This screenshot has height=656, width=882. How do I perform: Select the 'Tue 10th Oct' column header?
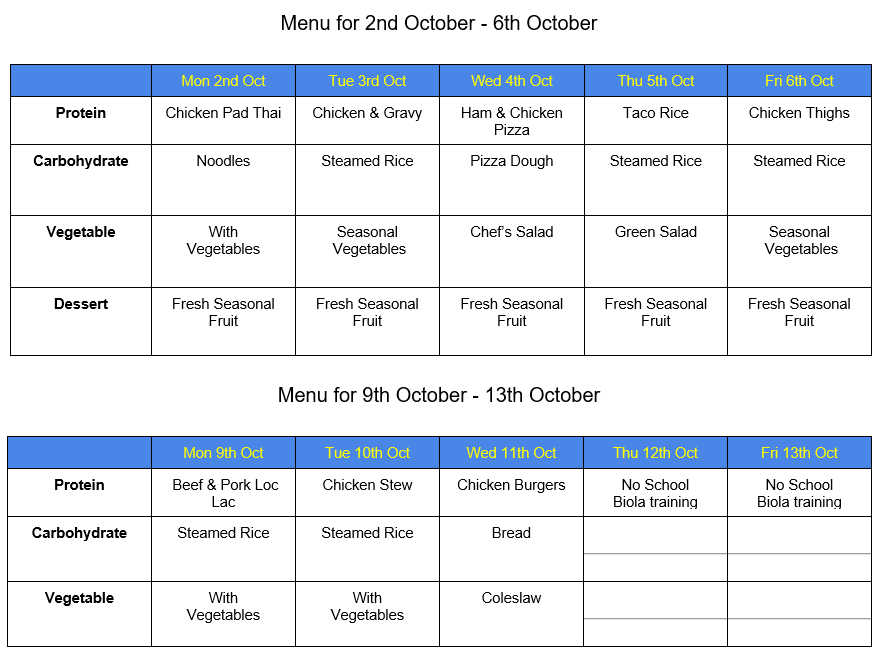coord(367,453)
